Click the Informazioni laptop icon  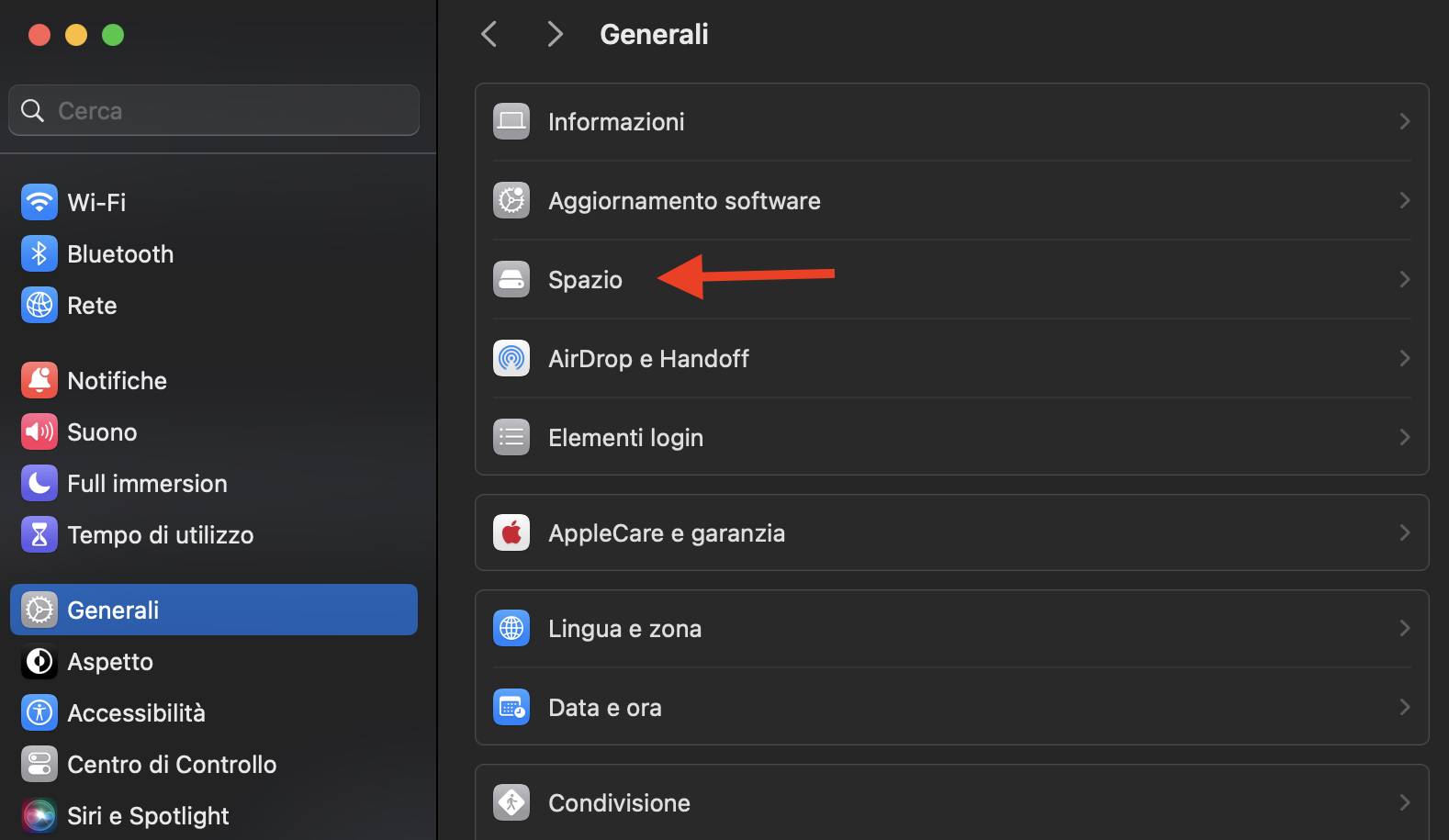[511, 121]
